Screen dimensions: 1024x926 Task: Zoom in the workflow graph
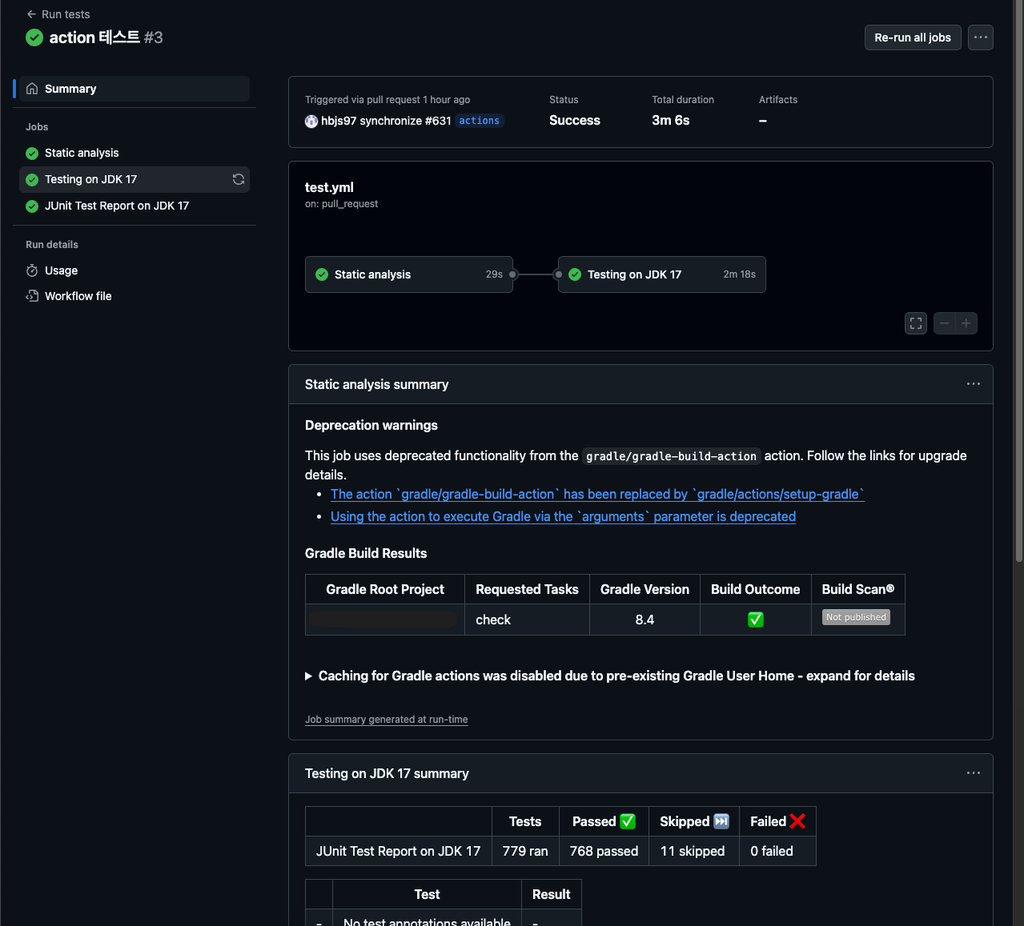click(x=966, y=323)
